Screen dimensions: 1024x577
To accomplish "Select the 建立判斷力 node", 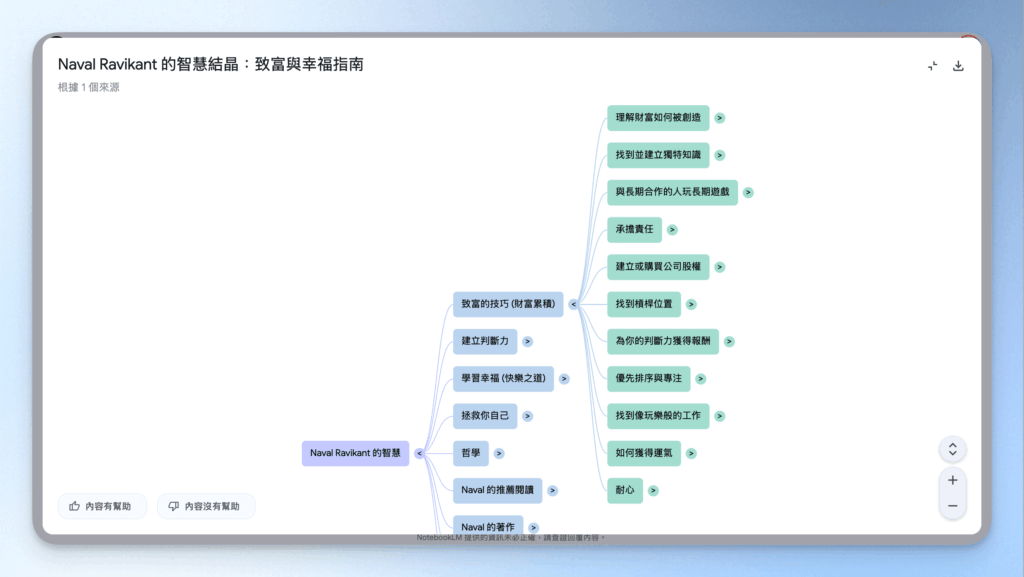I will point(485,341).
